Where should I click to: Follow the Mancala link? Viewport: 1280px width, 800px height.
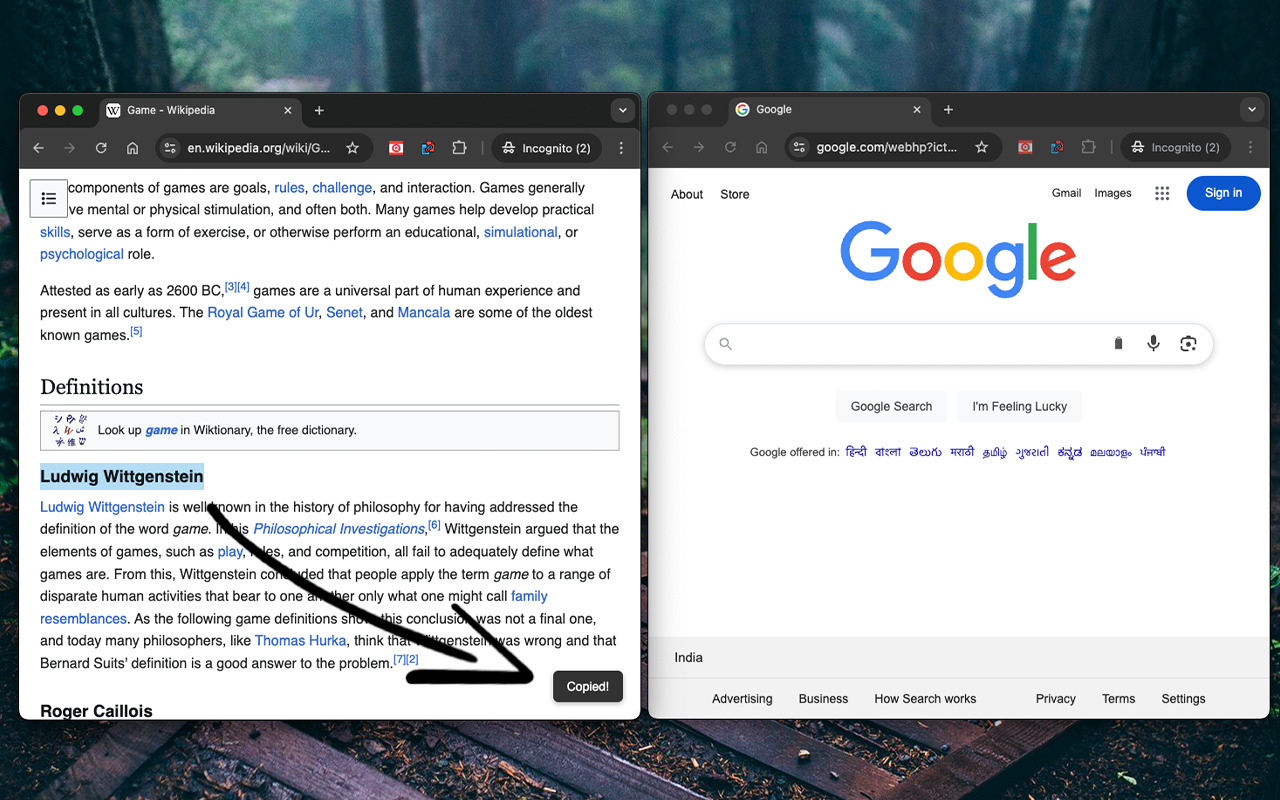pyautogui.click(x=424, y=313)
